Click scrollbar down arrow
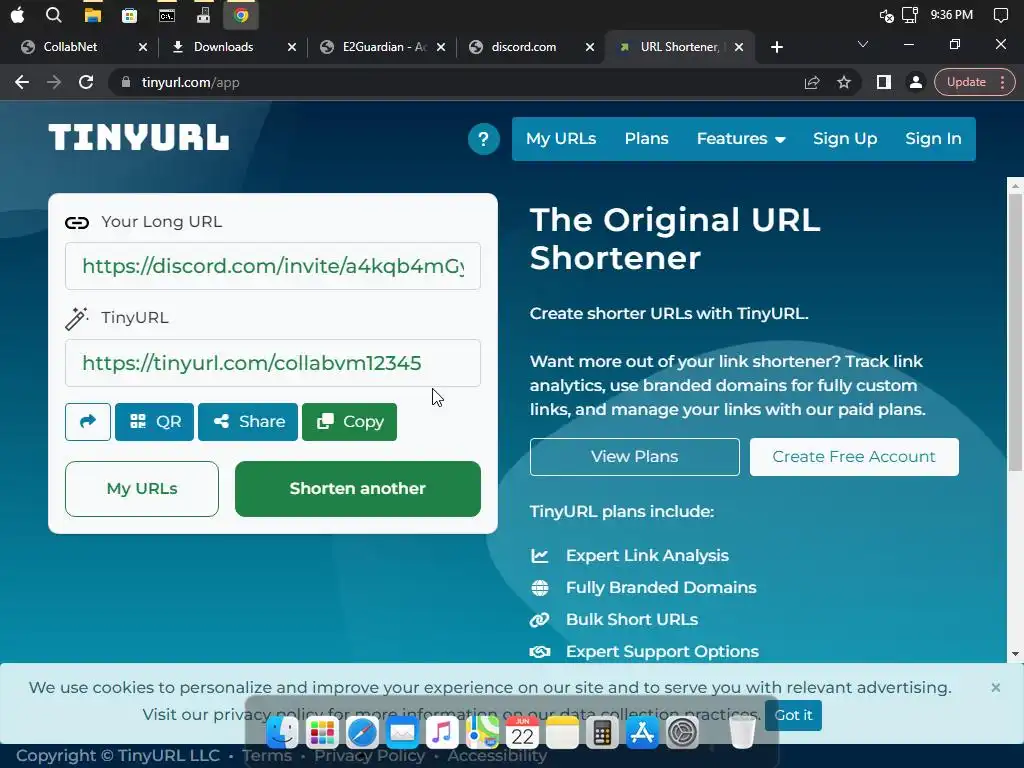 click(x=1015, y=654)
